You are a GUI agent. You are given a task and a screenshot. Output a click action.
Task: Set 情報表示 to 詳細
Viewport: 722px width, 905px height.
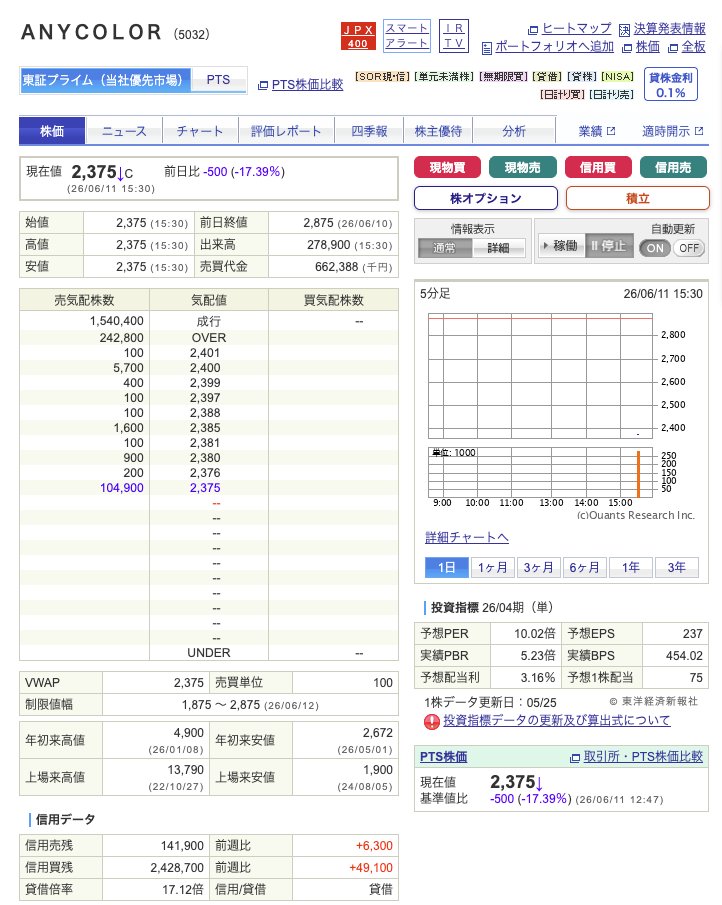click(x=499, y=248)
